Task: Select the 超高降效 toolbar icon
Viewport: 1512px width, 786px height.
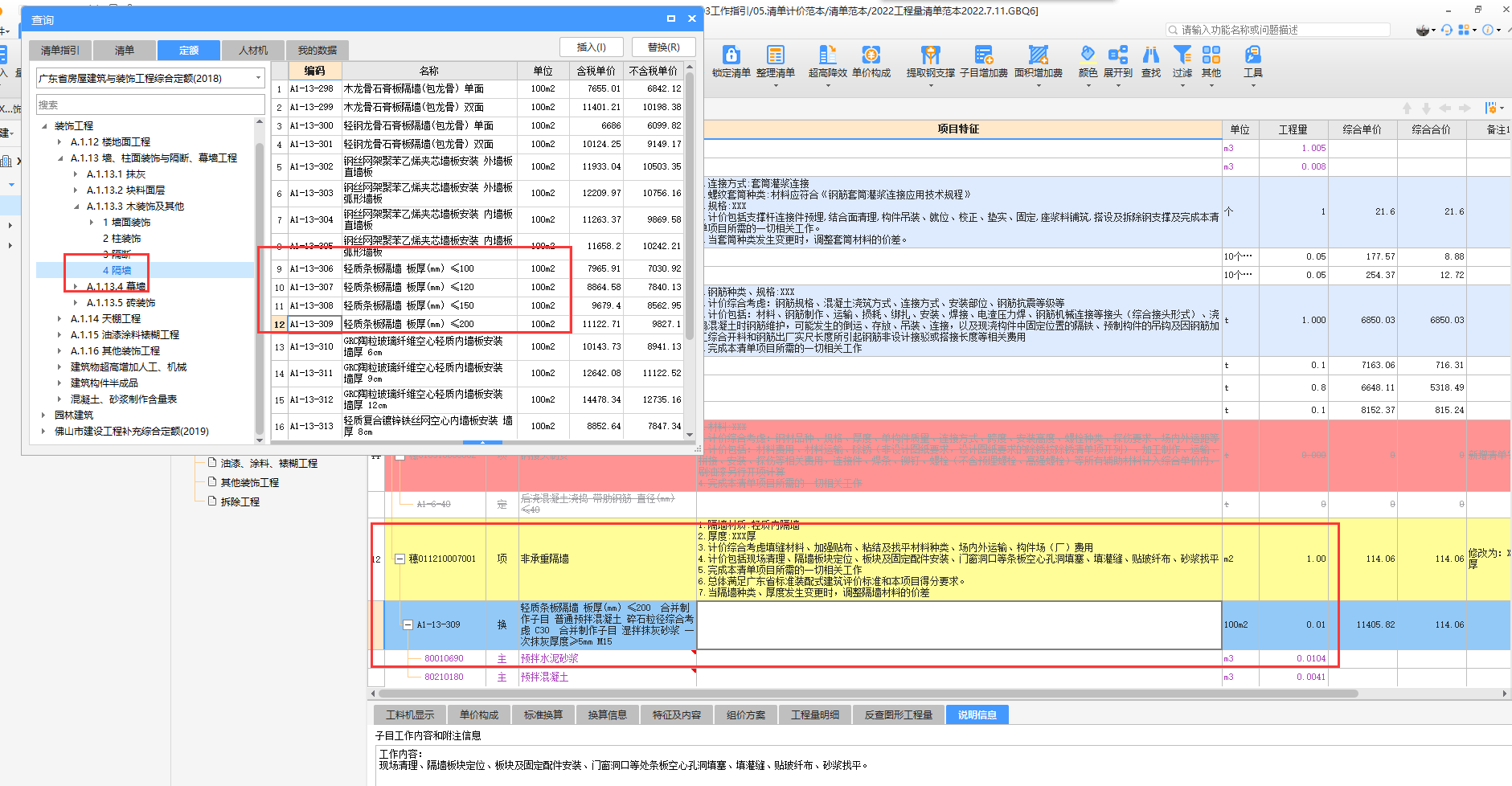Action: (827, 55)
